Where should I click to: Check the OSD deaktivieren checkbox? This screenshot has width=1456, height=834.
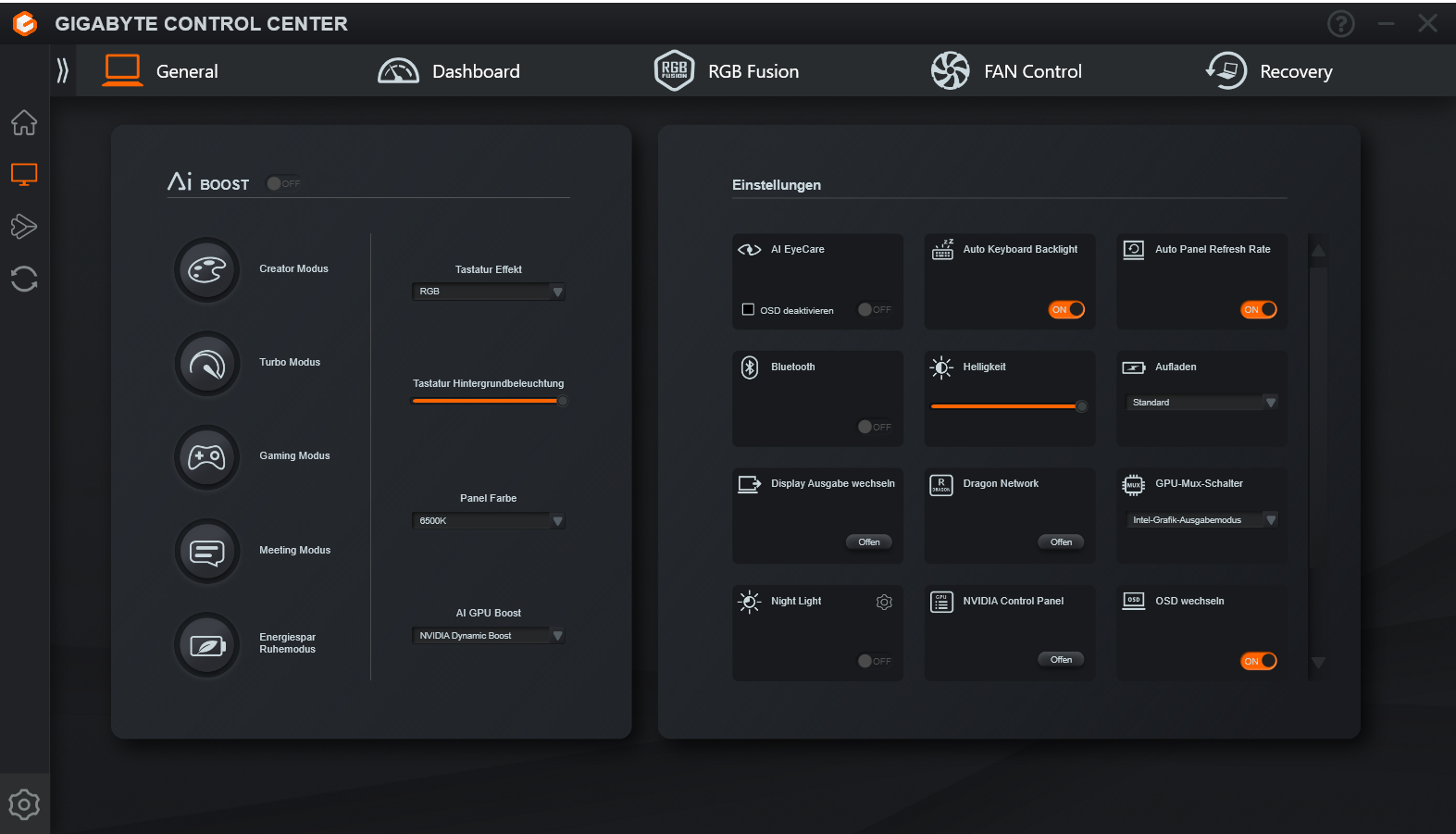748,309
